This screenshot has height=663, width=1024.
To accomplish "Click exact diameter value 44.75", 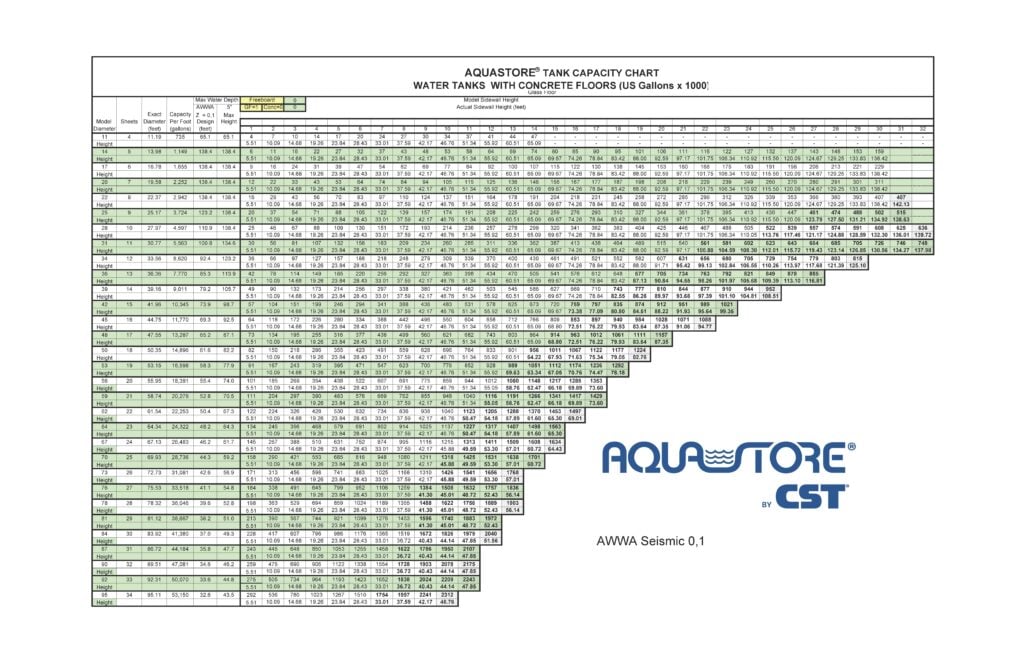I will (154, 320).
